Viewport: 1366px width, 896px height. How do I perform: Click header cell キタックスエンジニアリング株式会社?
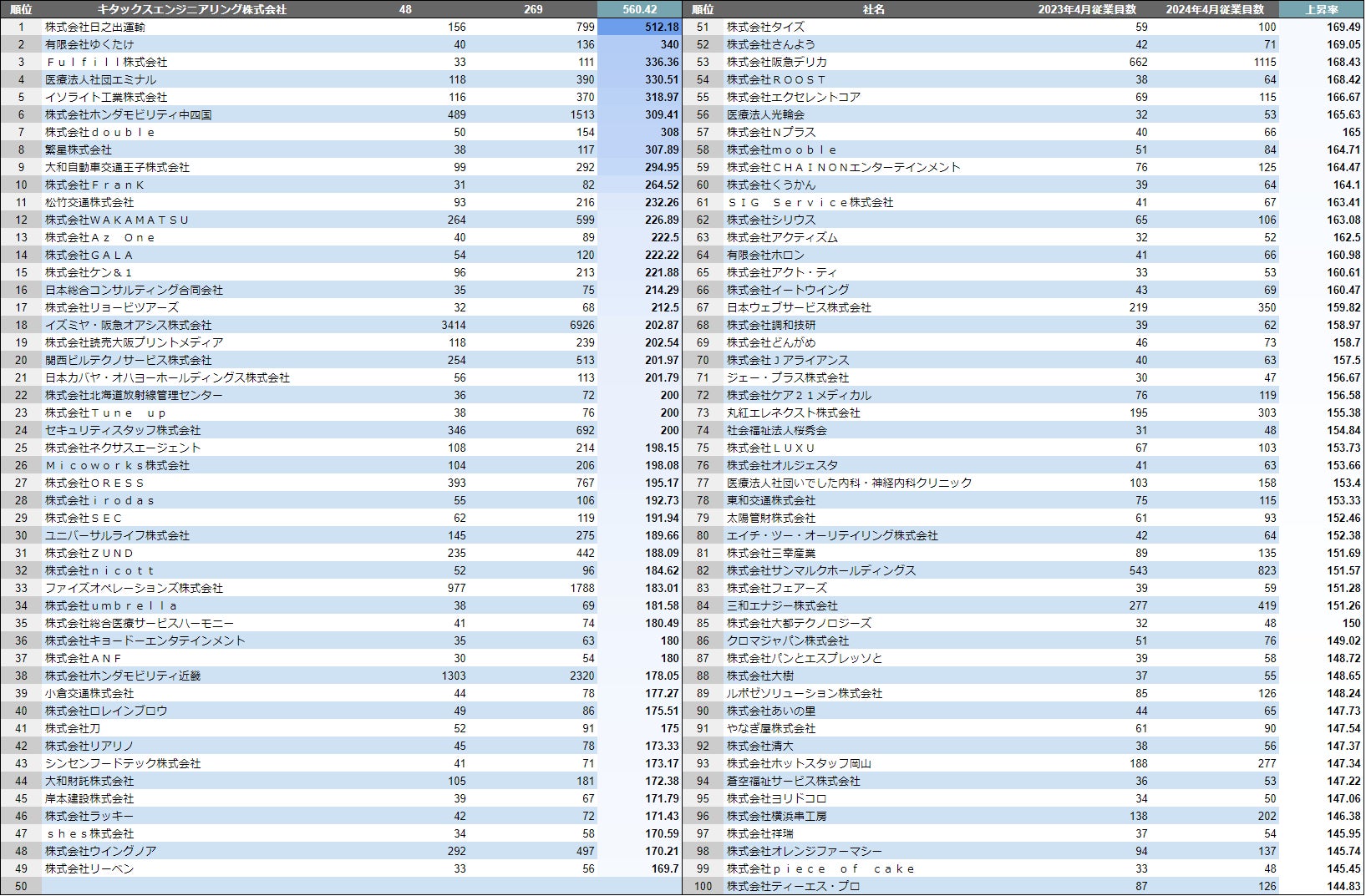tap(192, 9)
